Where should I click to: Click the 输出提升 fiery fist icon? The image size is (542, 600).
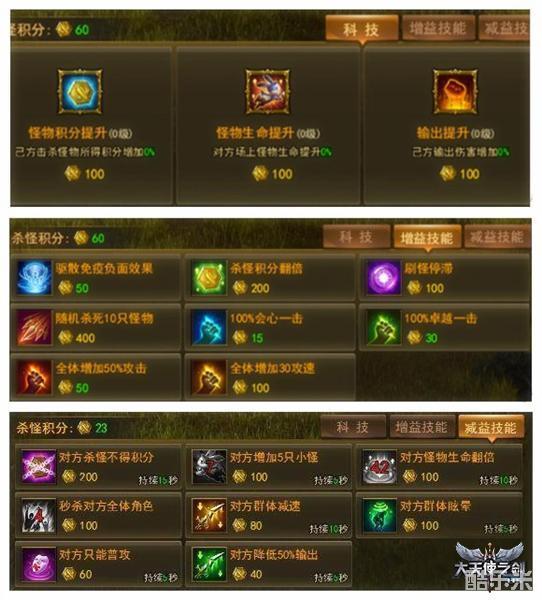tap(455, 91)
